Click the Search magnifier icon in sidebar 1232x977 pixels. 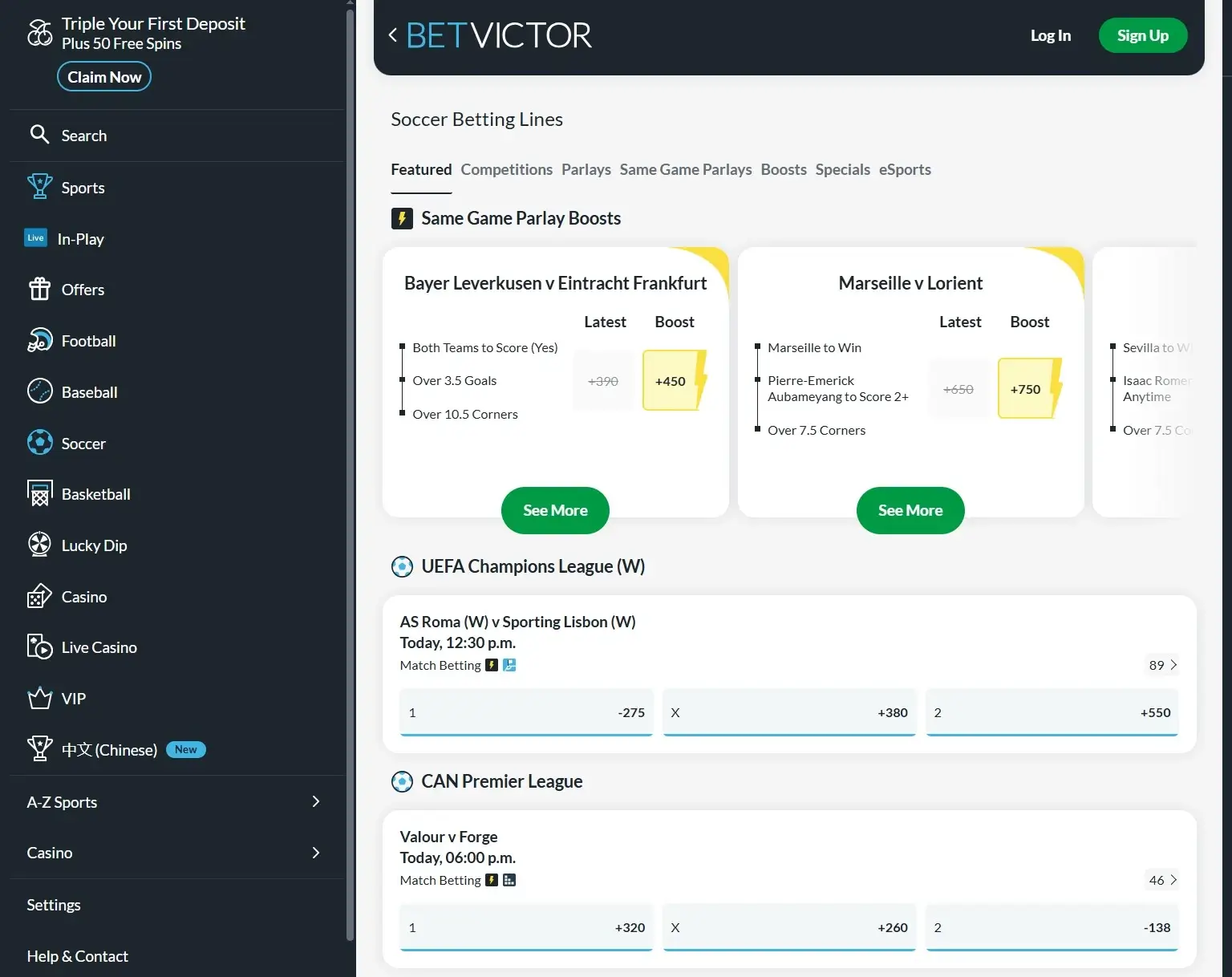(x=39, y=135)
